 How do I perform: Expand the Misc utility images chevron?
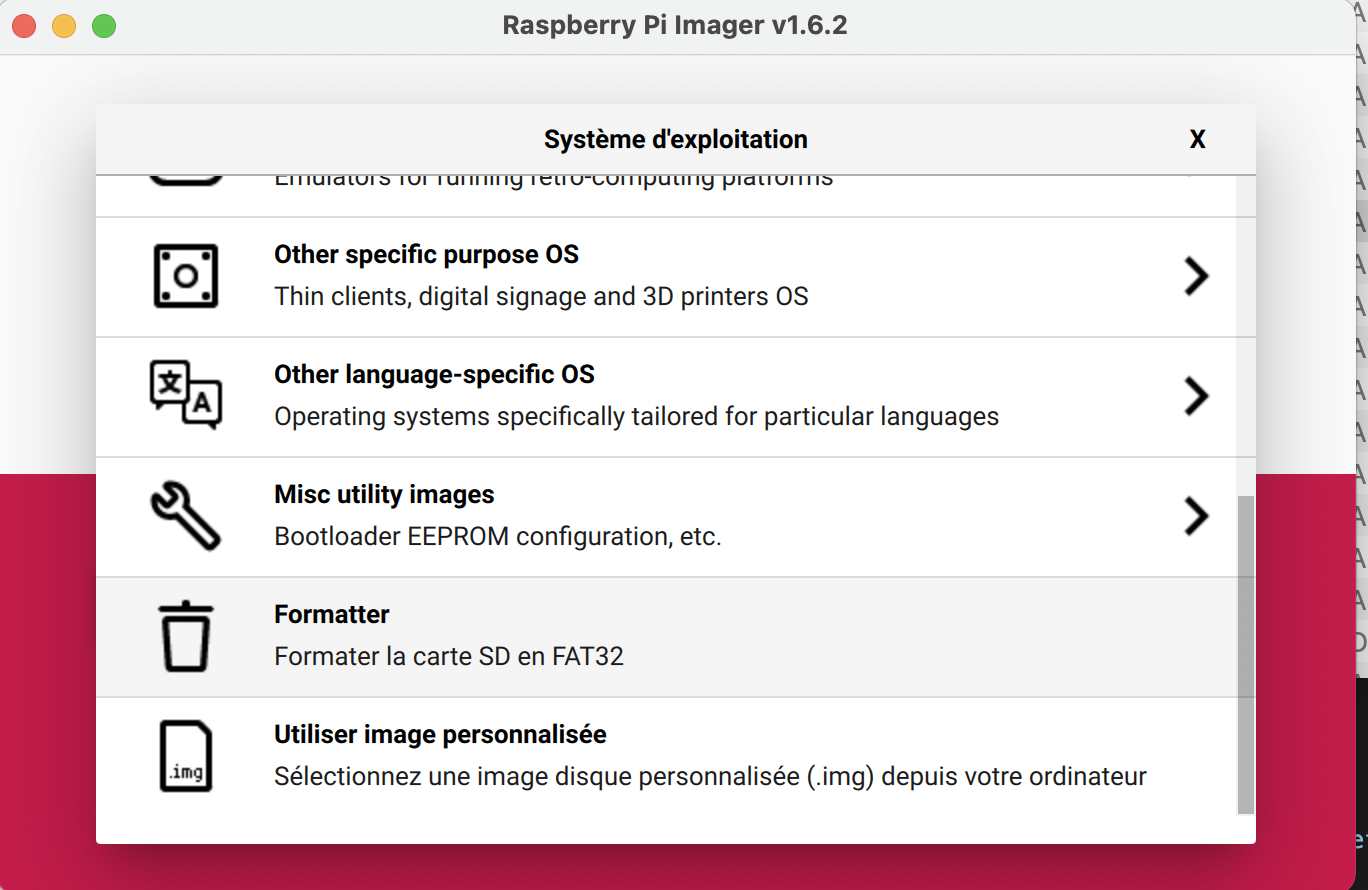click(1196, 516)
